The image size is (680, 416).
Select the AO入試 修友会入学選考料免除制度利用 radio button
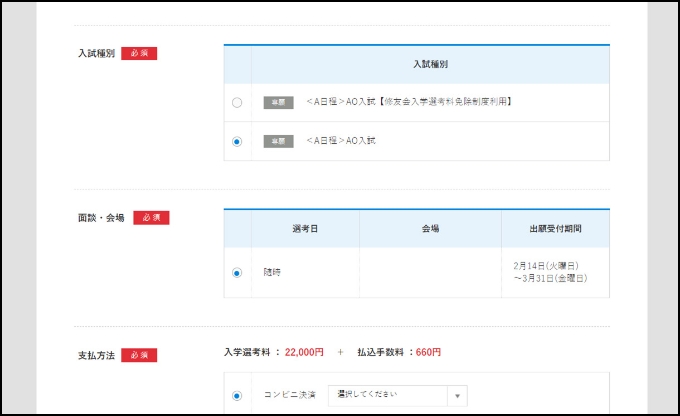pyautogui.click(x=237, y=102)
